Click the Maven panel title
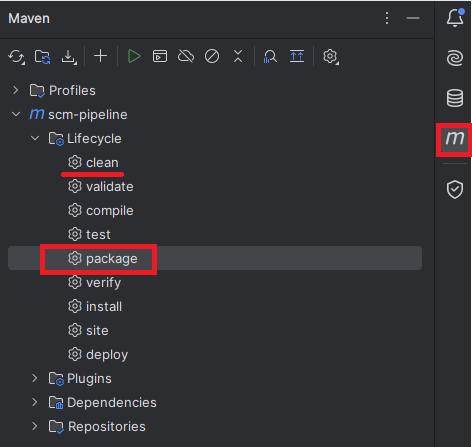This screenshot has height=447, width=472. click(x=29, y=18)
